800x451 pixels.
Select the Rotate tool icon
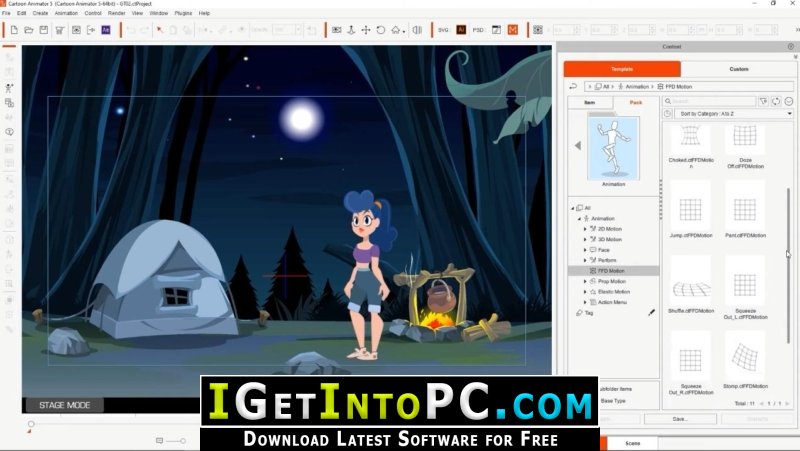[x=381, y=30]
